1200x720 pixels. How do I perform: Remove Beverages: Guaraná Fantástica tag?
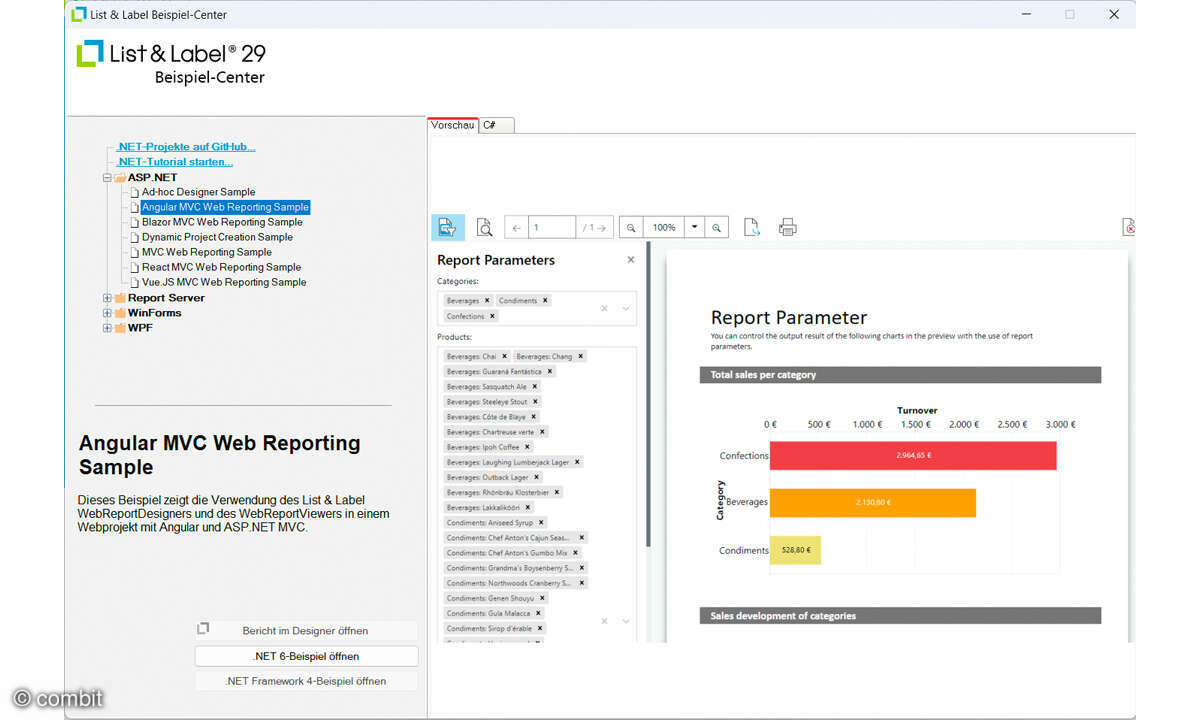click(549, 371)
